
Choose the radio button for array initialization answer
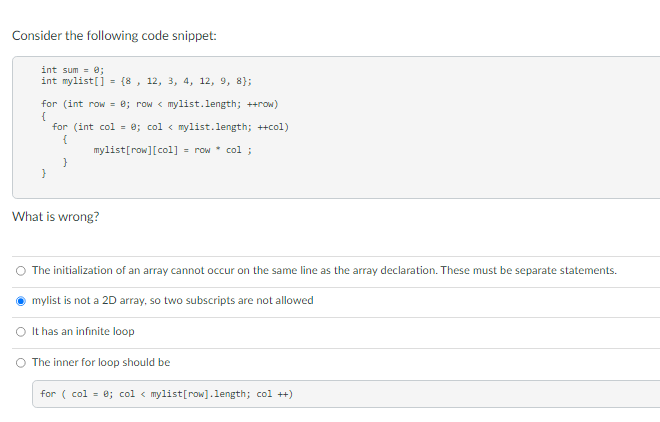point(21,271)
